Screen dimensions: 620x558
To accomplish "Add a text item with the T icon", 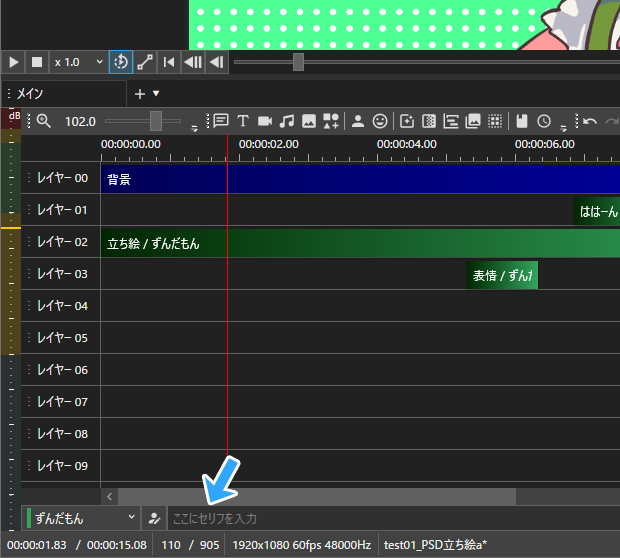I will coord(243,121).
